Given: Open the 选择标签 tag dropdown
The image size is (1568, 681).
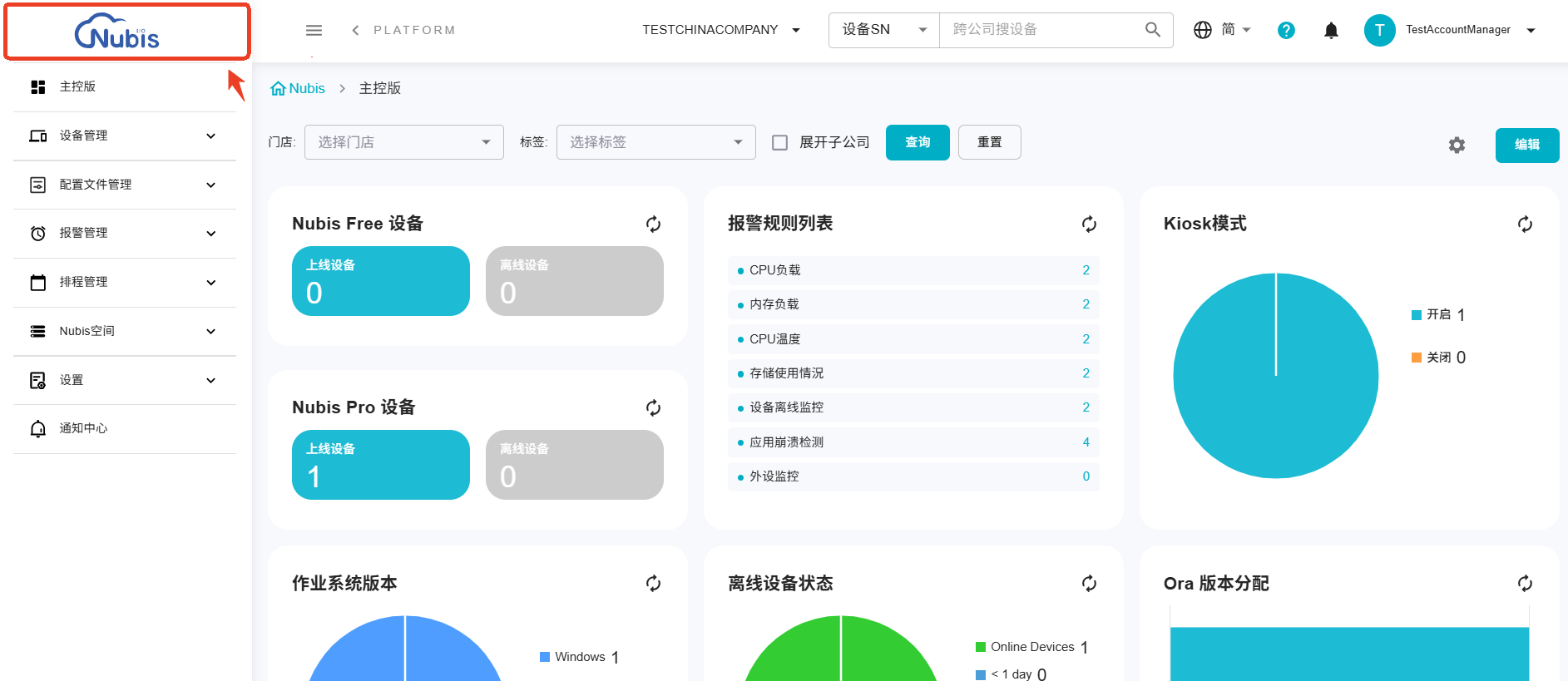Looking at the screenshot, I should click(x=656, y=142).
